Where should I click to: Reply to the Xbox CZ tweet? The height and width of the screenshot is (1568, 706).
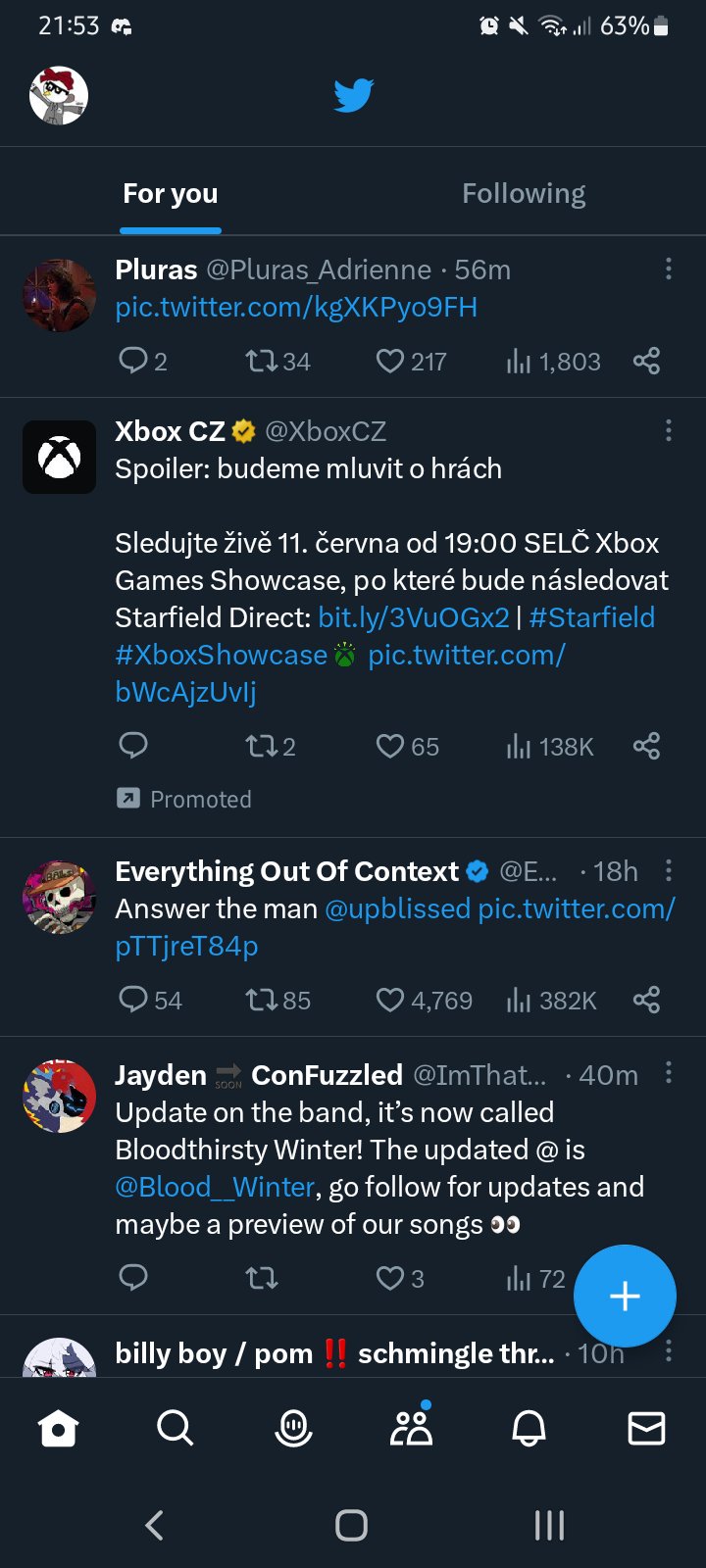tap(133, 746)
